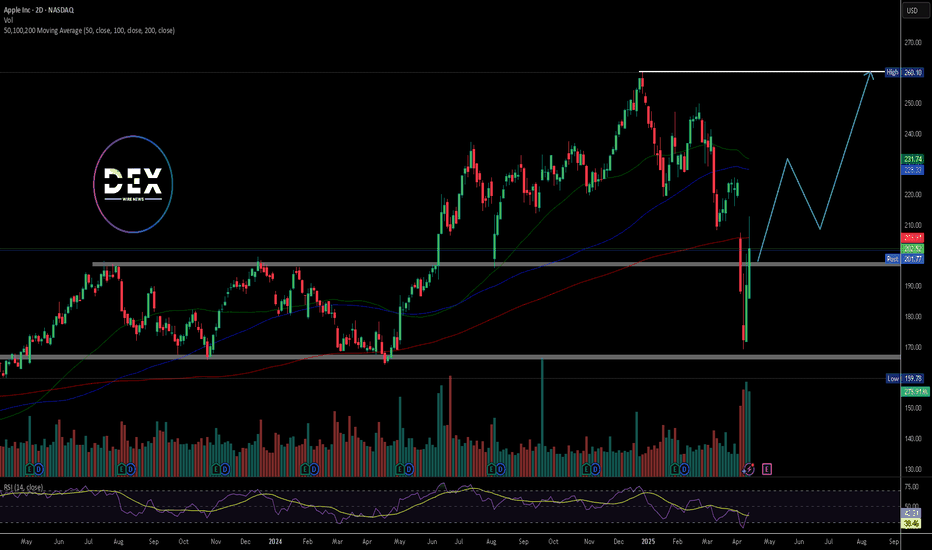Open the August 2024 earnings E marker
The height and width of the screenshot is (550, 932).
pyautogui.click(x=492, y=469)
